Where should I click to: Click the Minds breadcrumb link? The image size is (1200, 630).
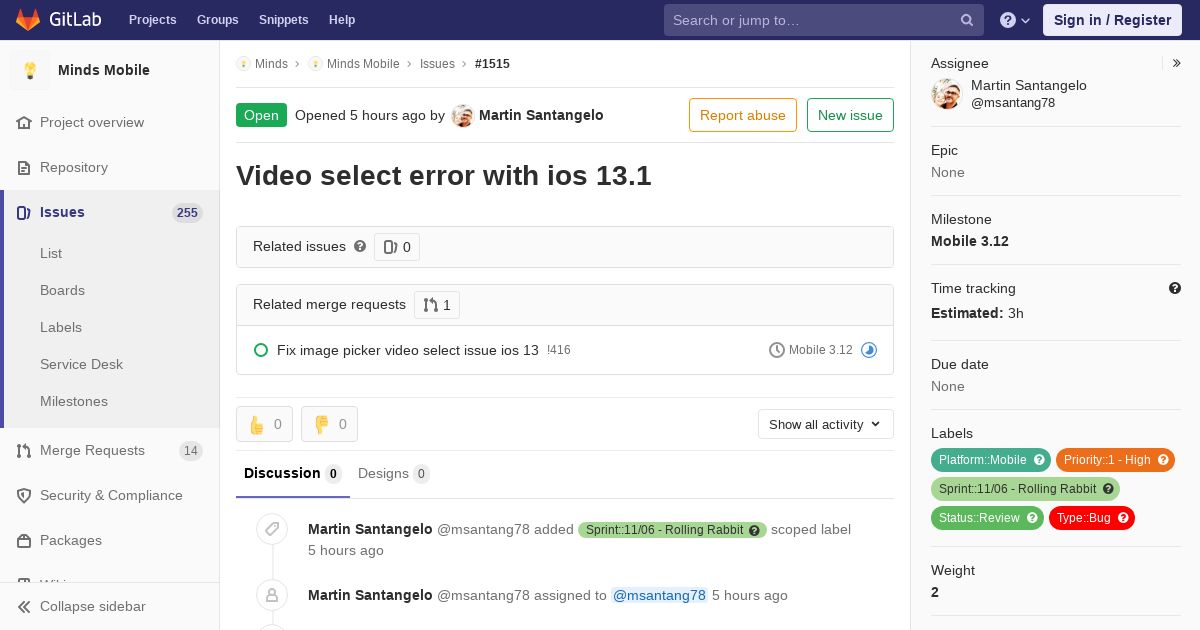tap(271, 63)
